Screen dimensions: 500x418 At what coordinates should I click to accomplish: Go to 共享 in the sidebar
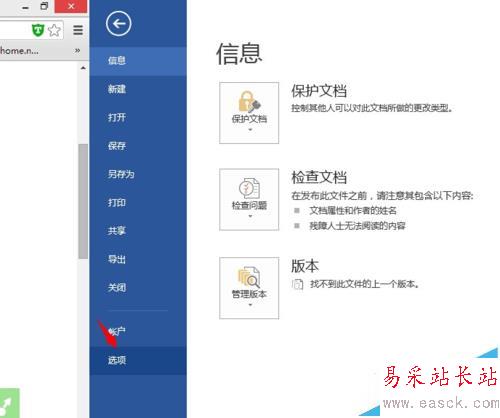tap(138, 231)
